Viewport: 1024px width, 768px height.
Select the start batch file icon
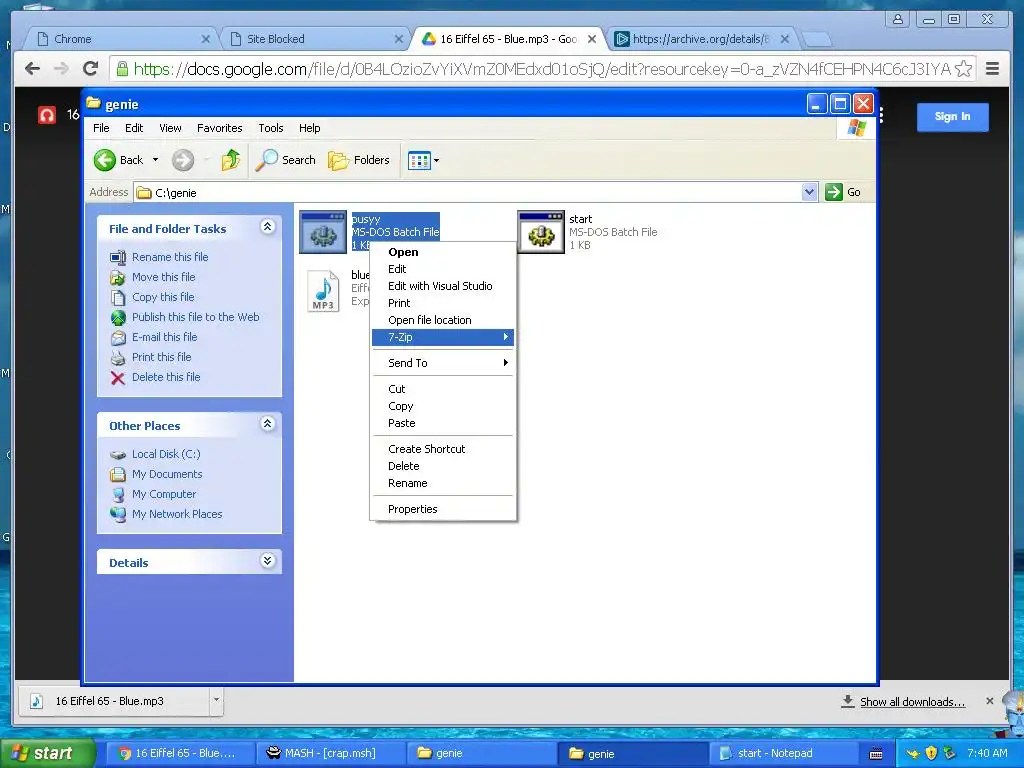(541, 232)
